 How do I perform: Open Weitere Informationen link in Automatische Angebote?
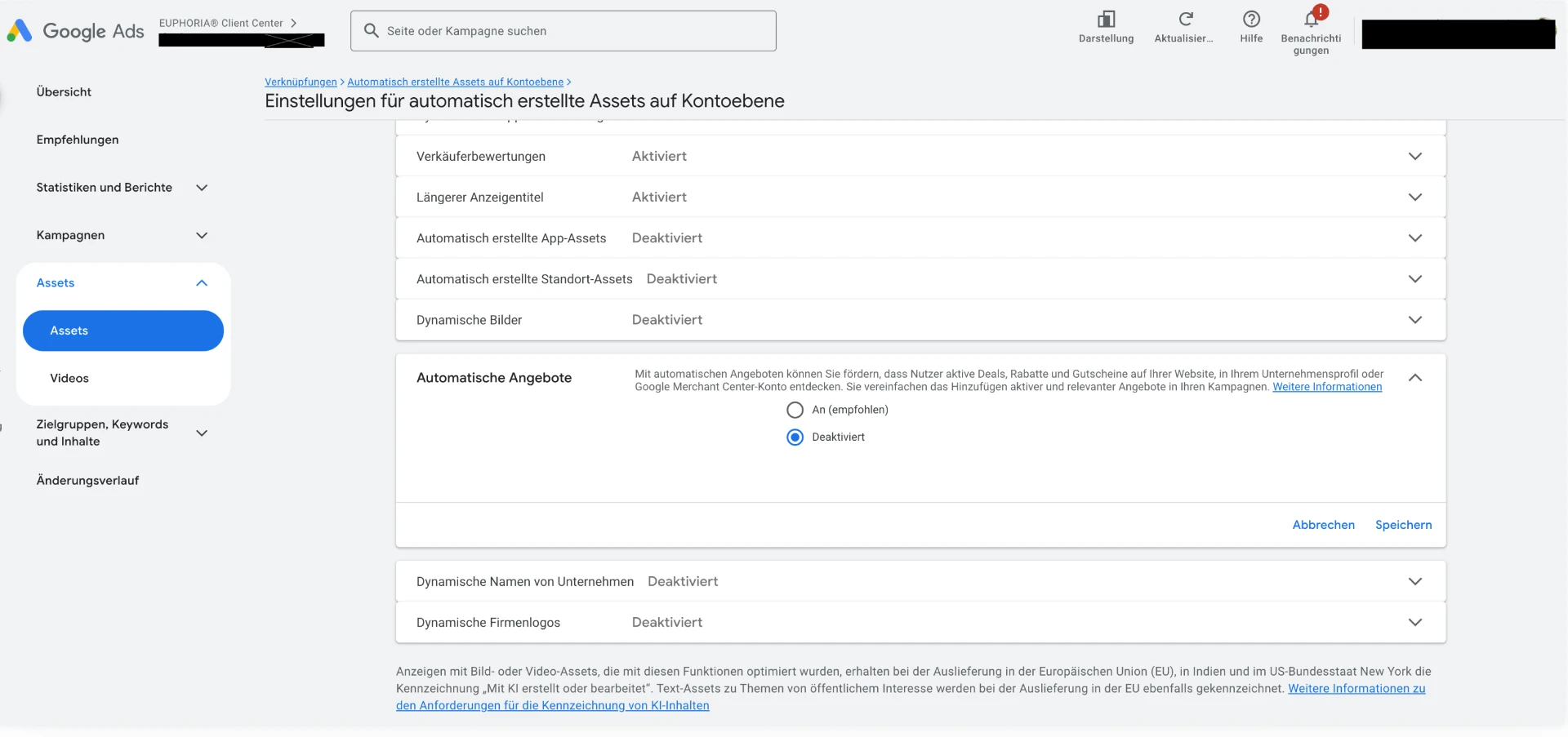[x=1327, y=387]
